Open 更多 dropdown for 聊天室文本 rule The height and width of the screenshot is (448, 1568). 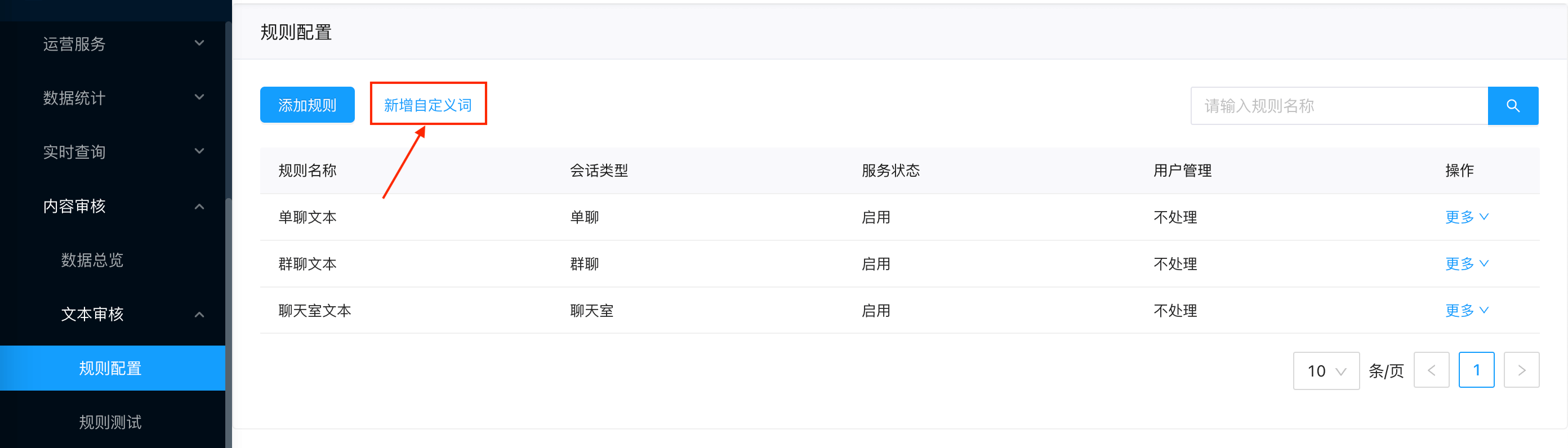1467,311
